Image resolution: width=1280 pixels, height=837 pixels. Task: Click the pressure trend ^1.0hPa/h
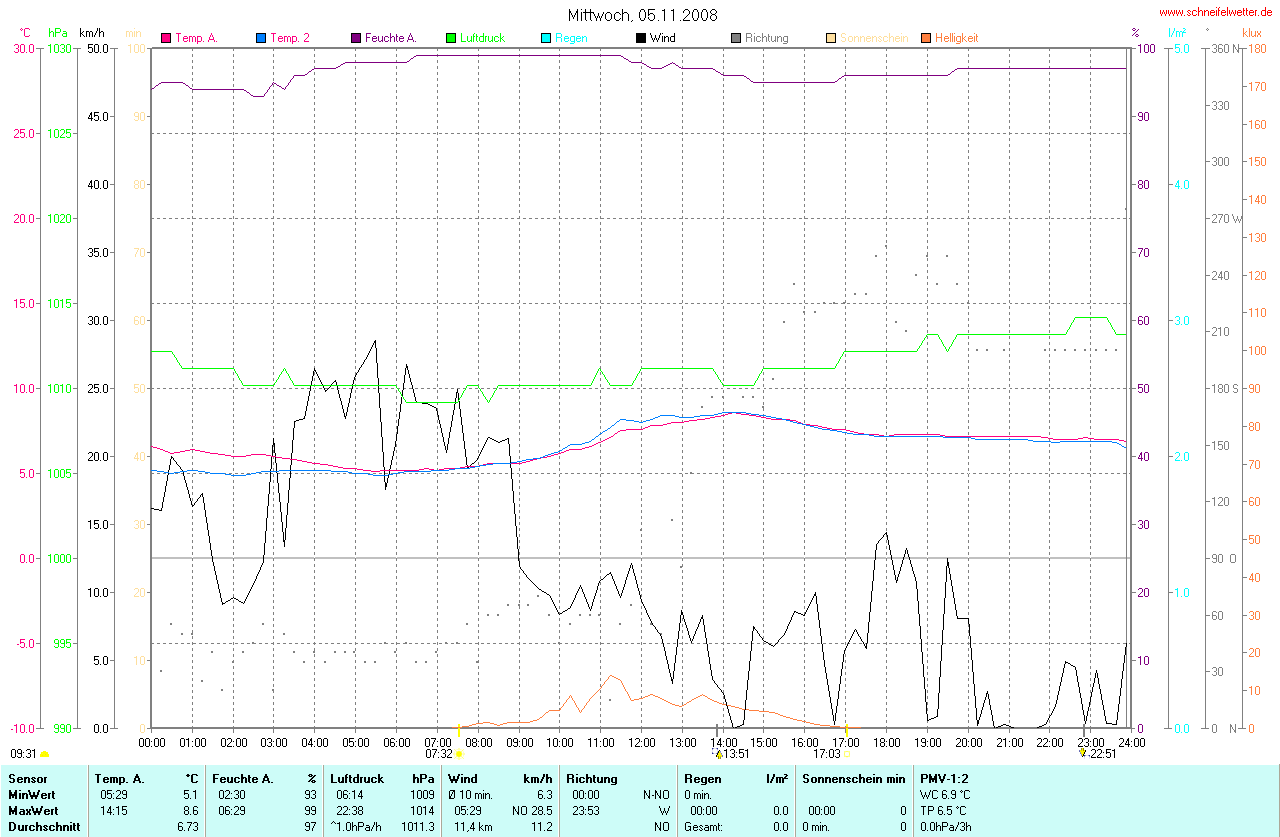[x=358, y=827]
